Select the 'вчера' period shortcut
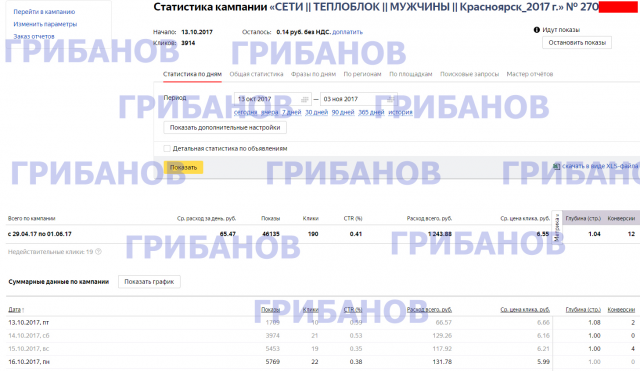 pos(269,112)
